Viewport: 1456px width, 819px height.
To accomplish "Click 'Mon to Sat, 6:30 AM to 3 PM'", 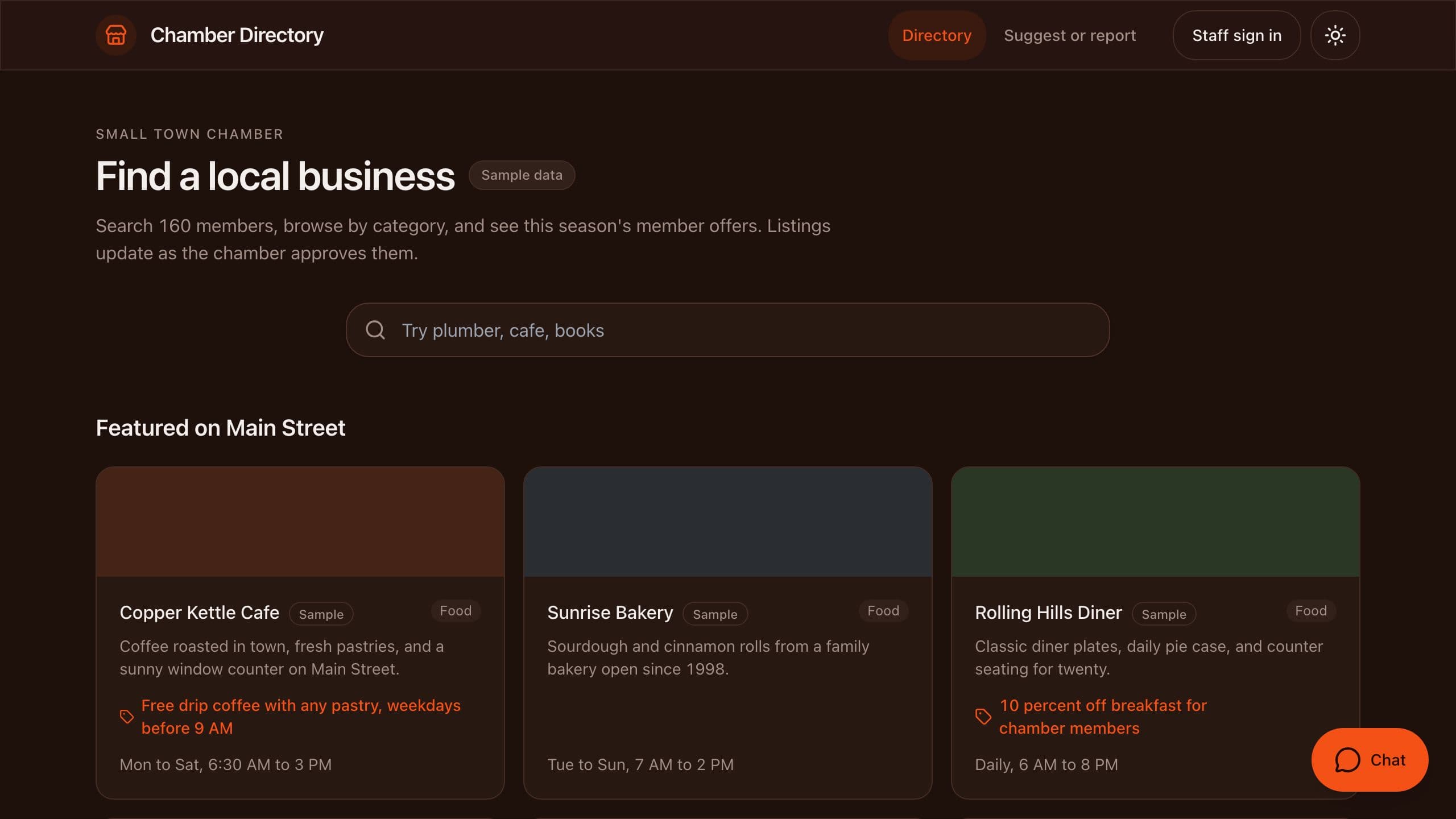I will pyautogui.click(x=225, y=764).
